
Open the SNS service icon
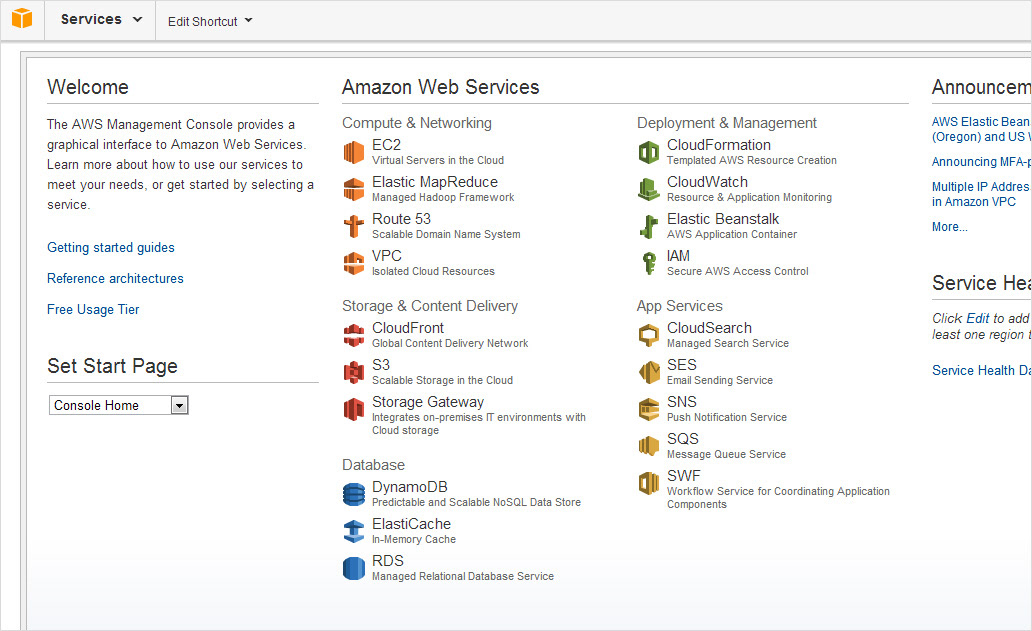(648, 409)
